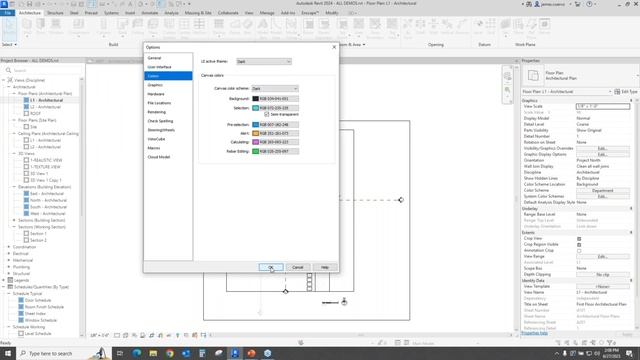Click Cancel in the Options dialog

tap(298, 267)
